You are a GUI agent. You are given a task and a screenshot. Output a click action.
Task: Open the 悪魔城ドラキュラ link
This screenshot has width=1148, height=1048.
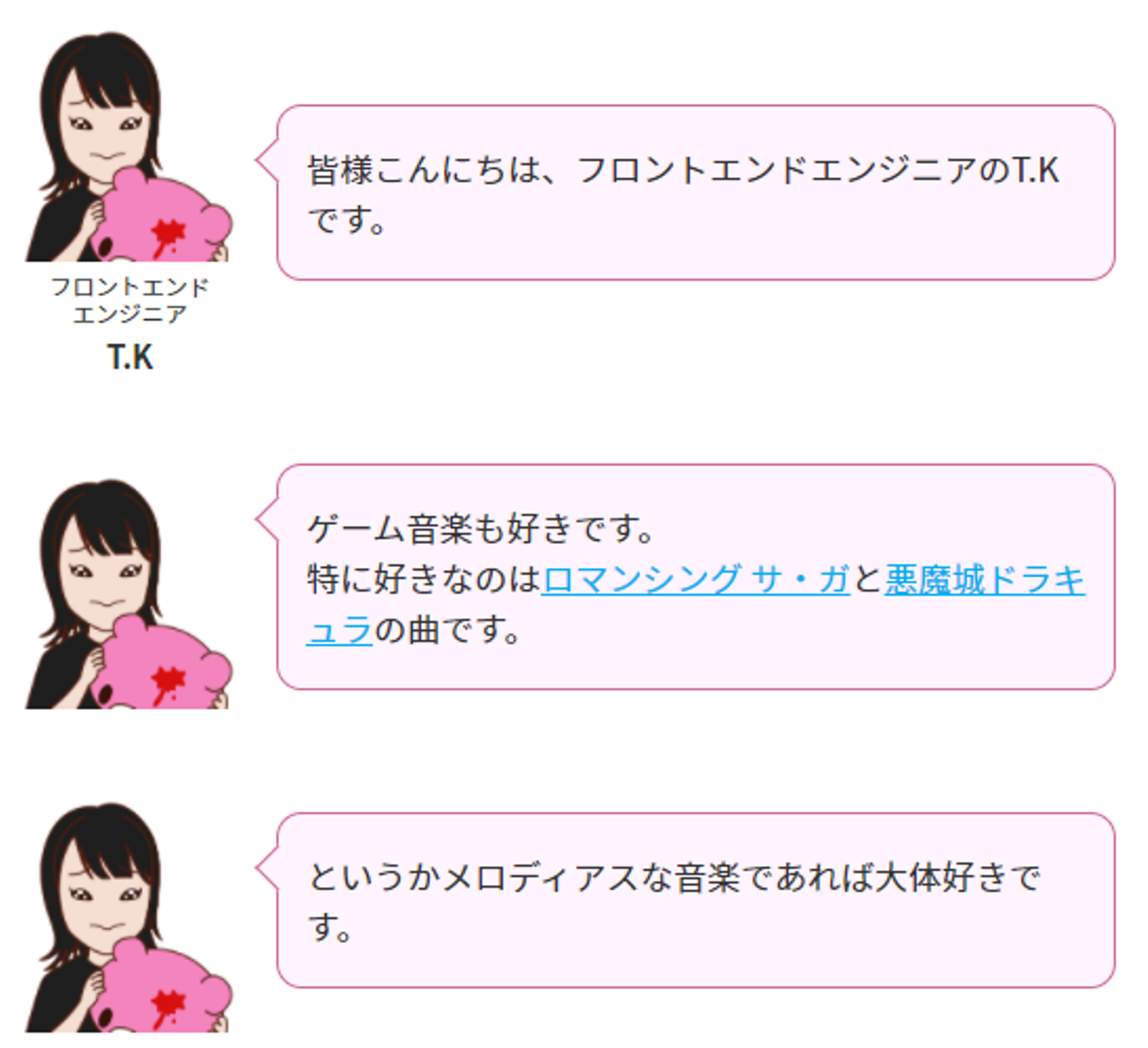984,579
